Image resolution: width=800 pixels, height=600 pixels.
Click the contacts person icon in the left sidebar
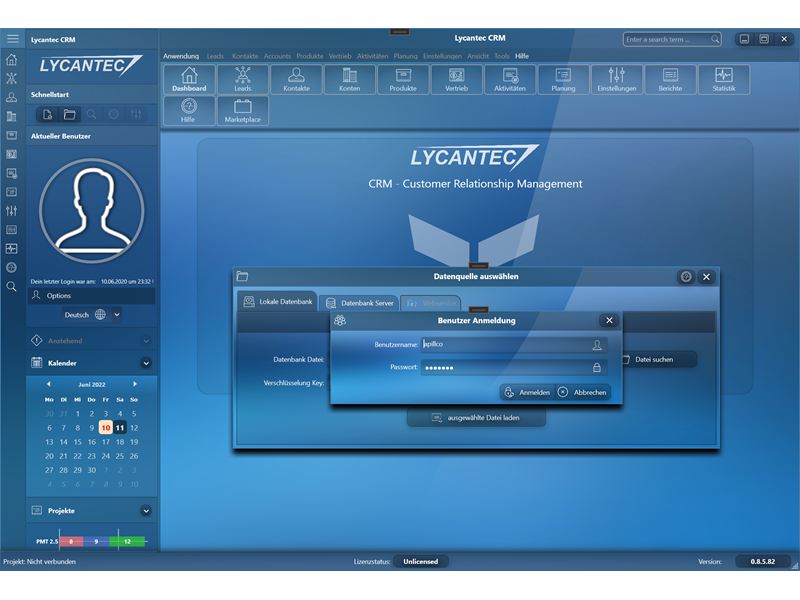pyautogui.click(x=11, y=97)
